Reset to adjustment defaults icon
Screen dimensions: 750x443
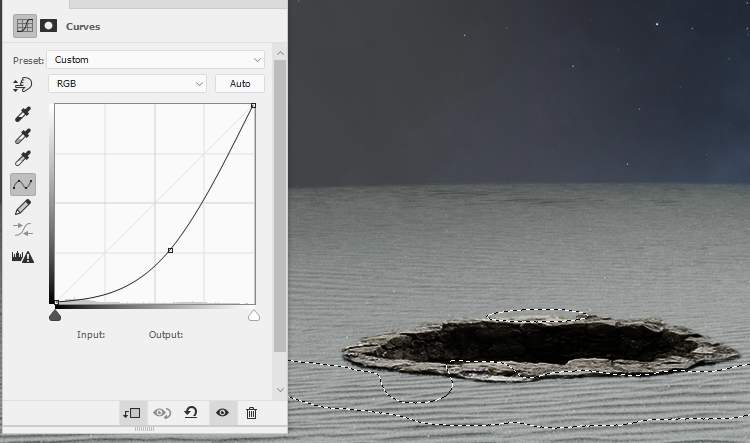coord(191,412)
